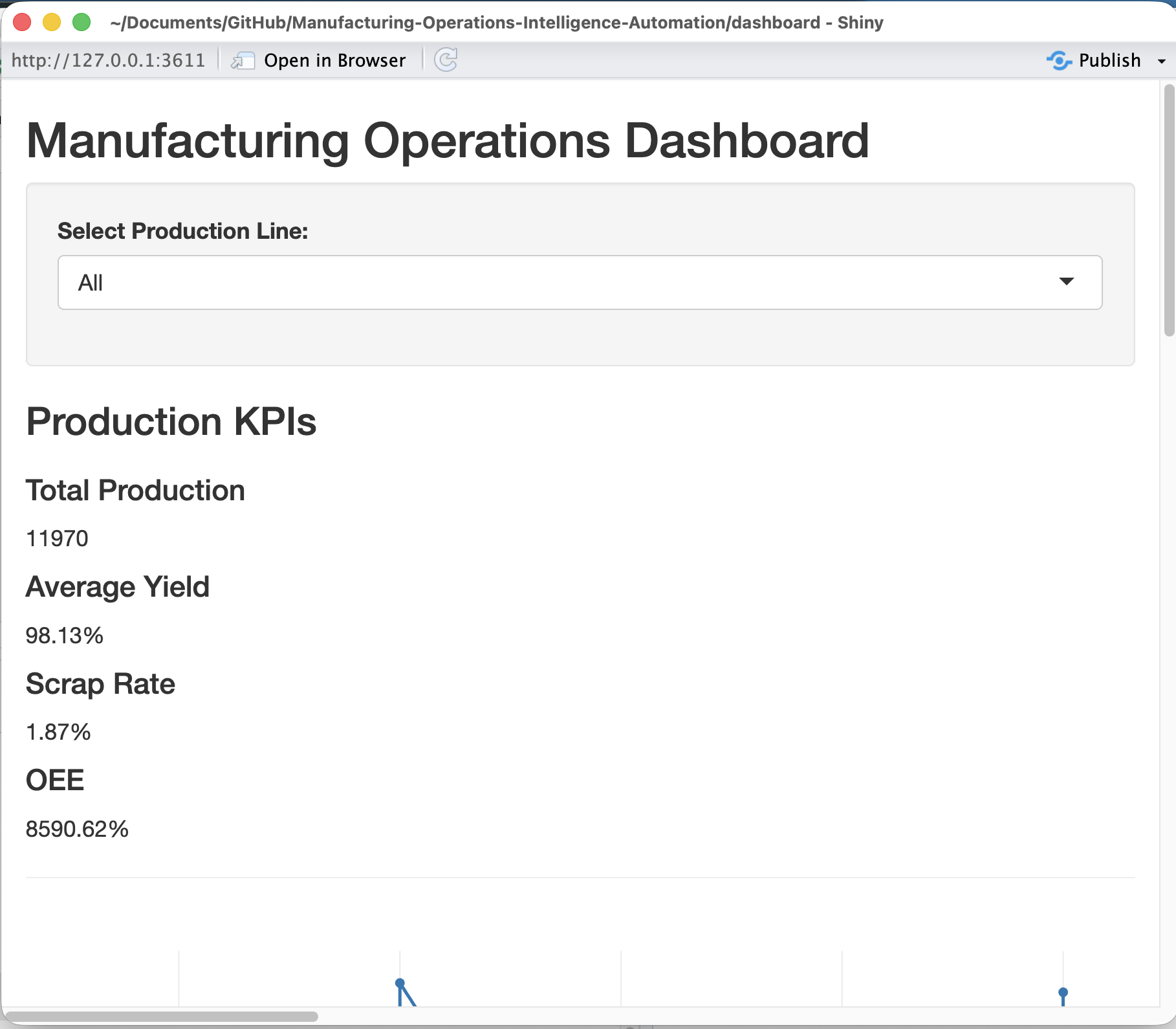Click the OEE value 8590.62%
Viewport: 1176px width, 1029px height.
(x=77, y=829)
